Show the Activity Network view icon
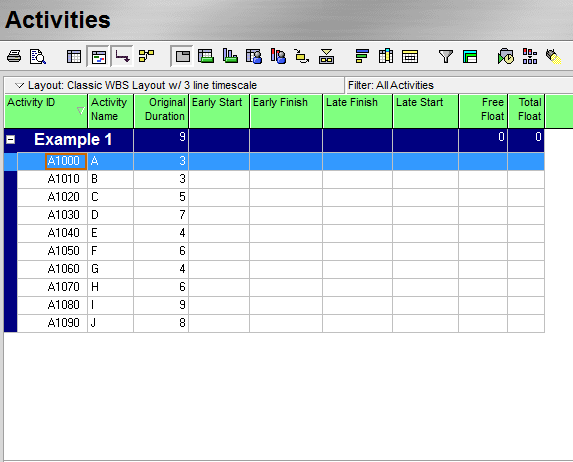The width and height of the screenshot is (573, 462). [147, 56]
